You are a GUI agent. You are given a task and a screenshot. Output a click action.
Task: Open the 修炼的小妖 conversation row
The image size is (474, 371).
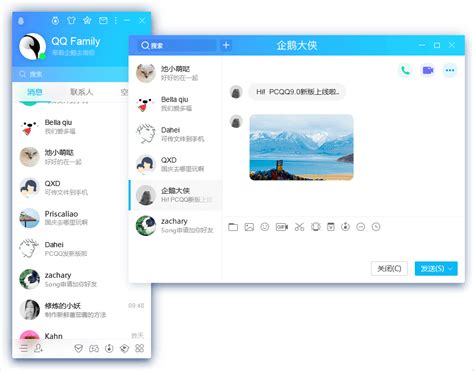pos(82,310)
